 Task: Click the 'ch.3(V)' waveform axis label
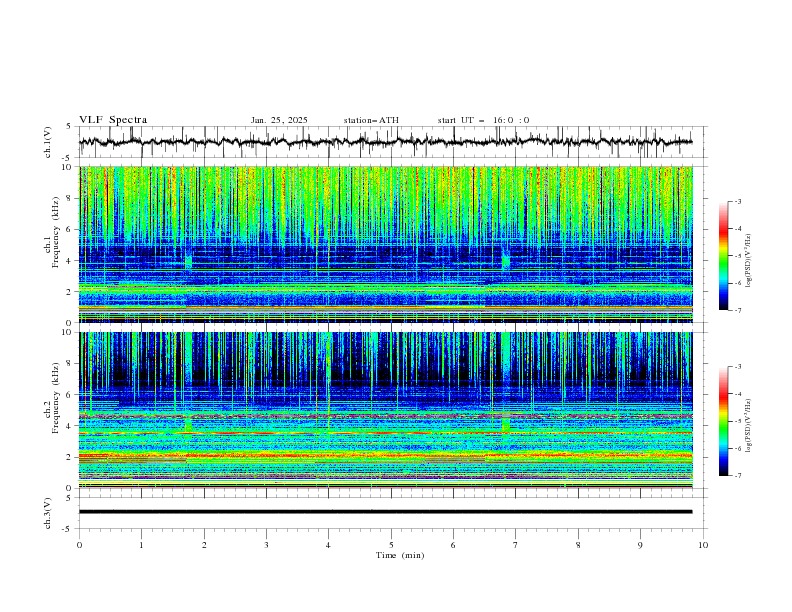tap(48, 513)
